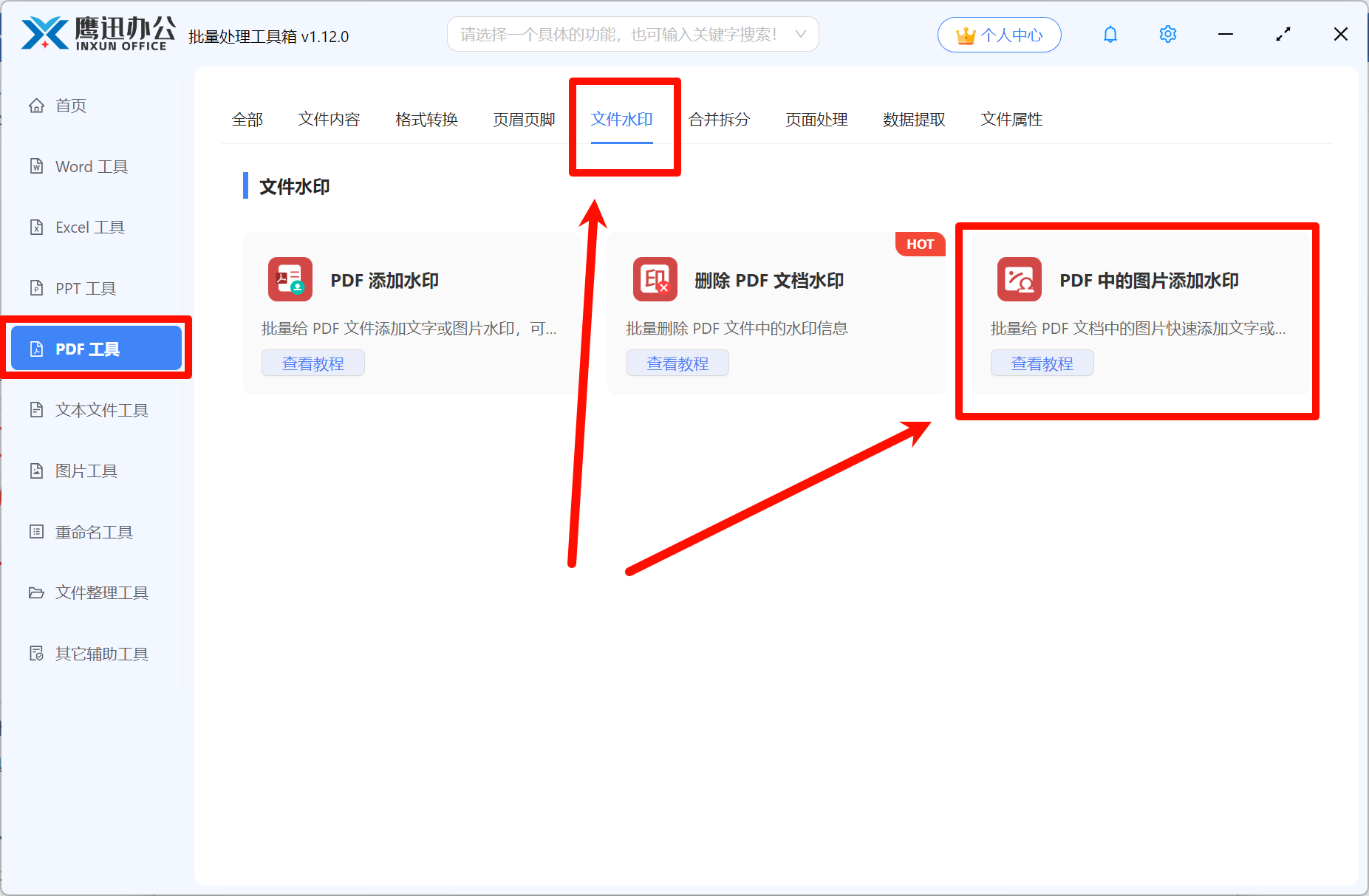Expand the search suggestions dropdown
Screen dimensions: 1369x896
pos(801,34)
